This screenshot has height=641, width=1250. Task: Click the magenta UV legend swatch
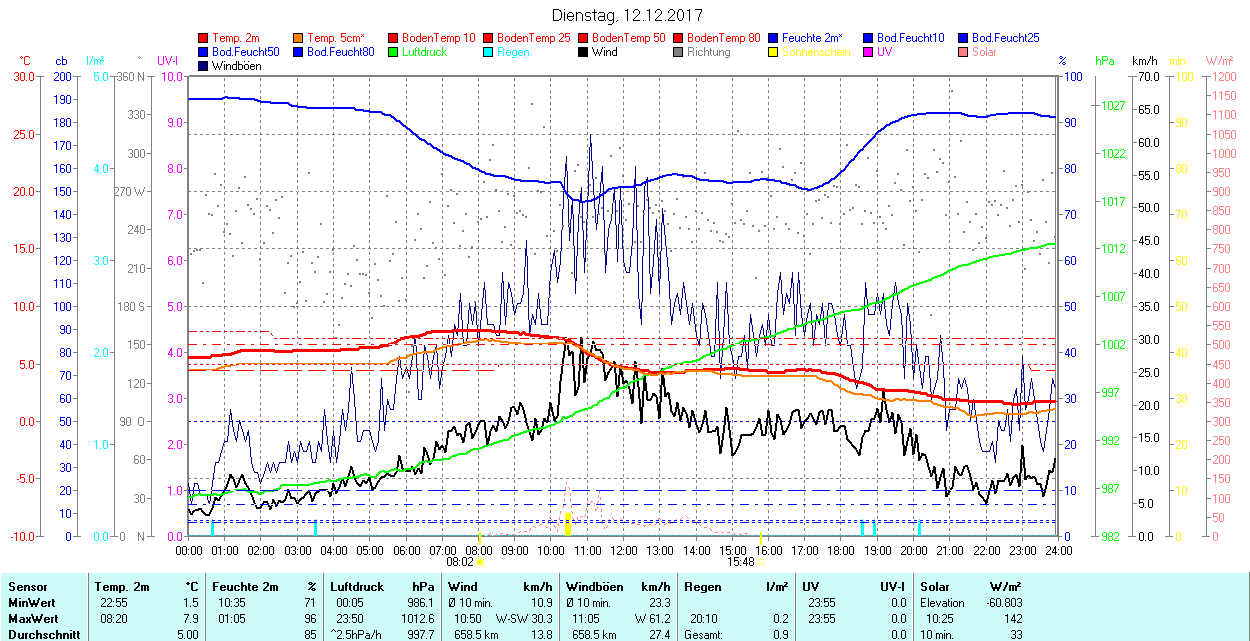869,52
